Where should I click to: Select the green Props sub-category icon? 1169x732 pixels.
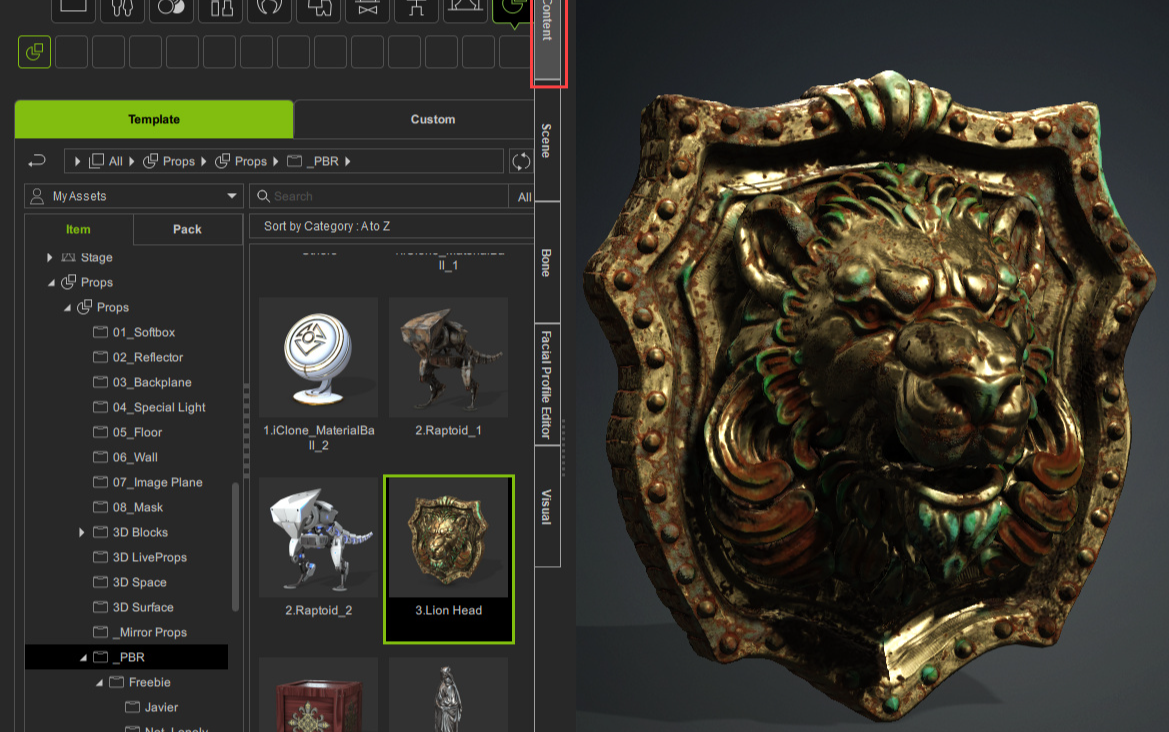pyautogui.click(x=34, y=52)
